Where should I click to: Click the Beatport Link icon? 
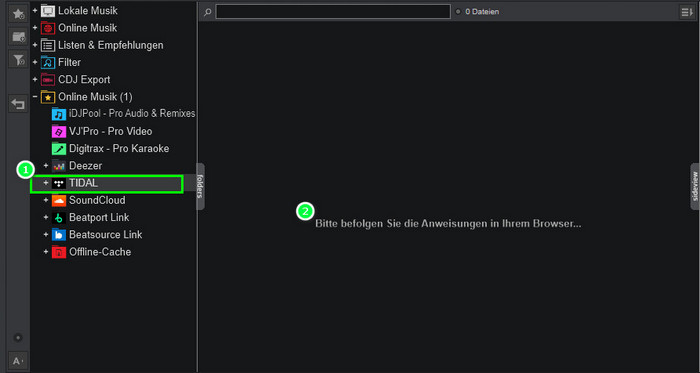(x=58, y=218)
